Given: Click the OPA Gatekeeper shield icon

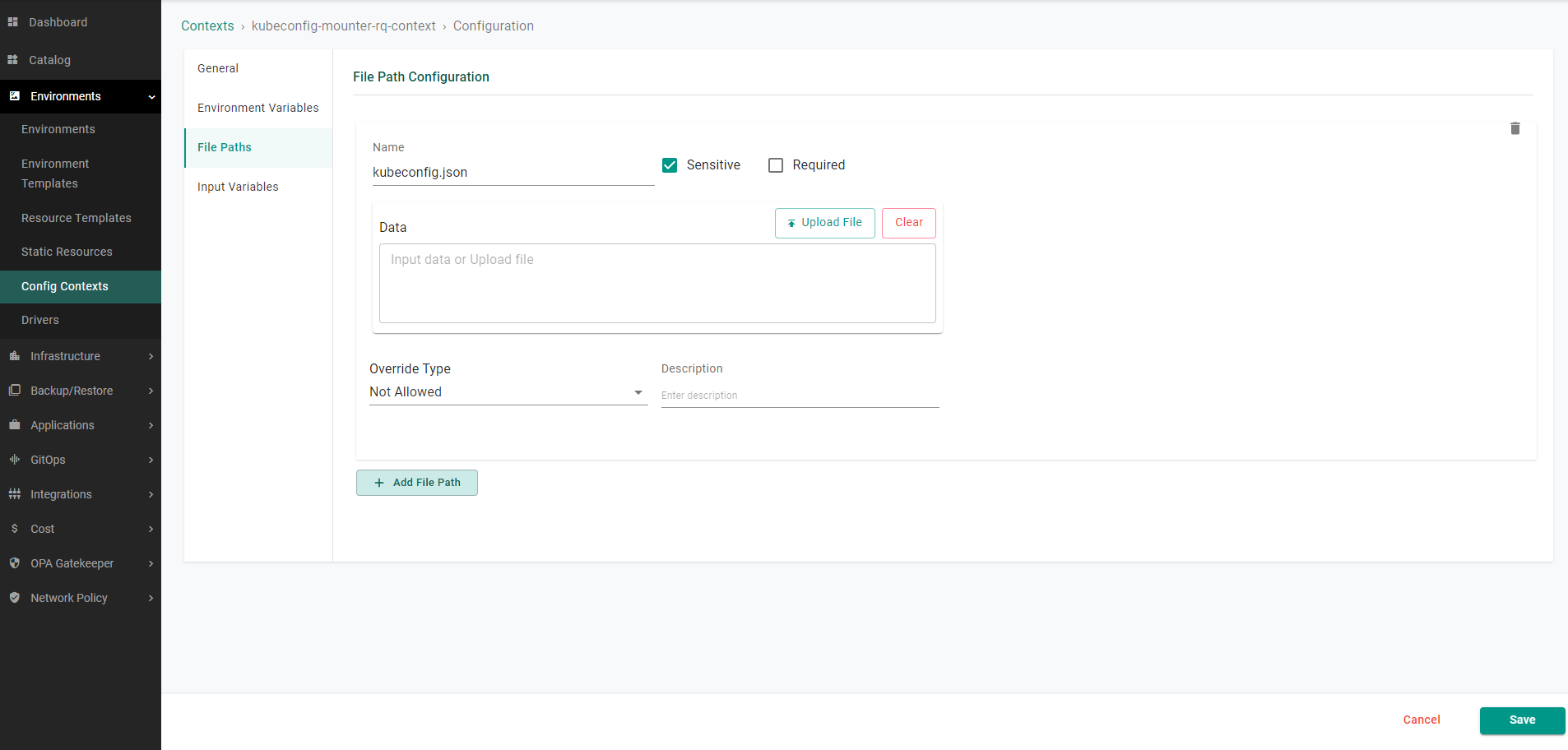Looking at the screenshot, I should coord(14,563).
